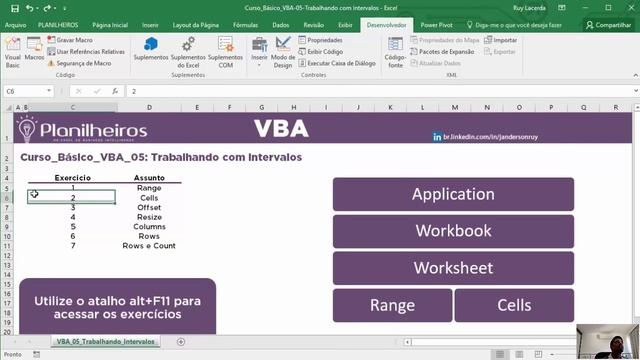Switch to the Fórmulas tab
Screen dimensions: 640x360
(245, 25)
